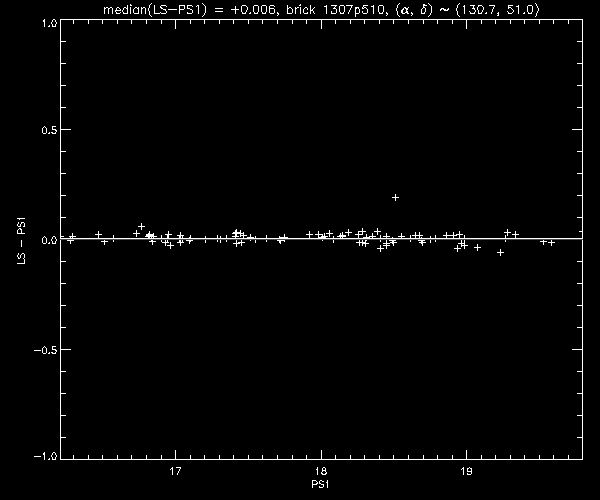Click the x-axis tick label '18'
The height and width of the screenshot is (500, 600).
point(321,471)
